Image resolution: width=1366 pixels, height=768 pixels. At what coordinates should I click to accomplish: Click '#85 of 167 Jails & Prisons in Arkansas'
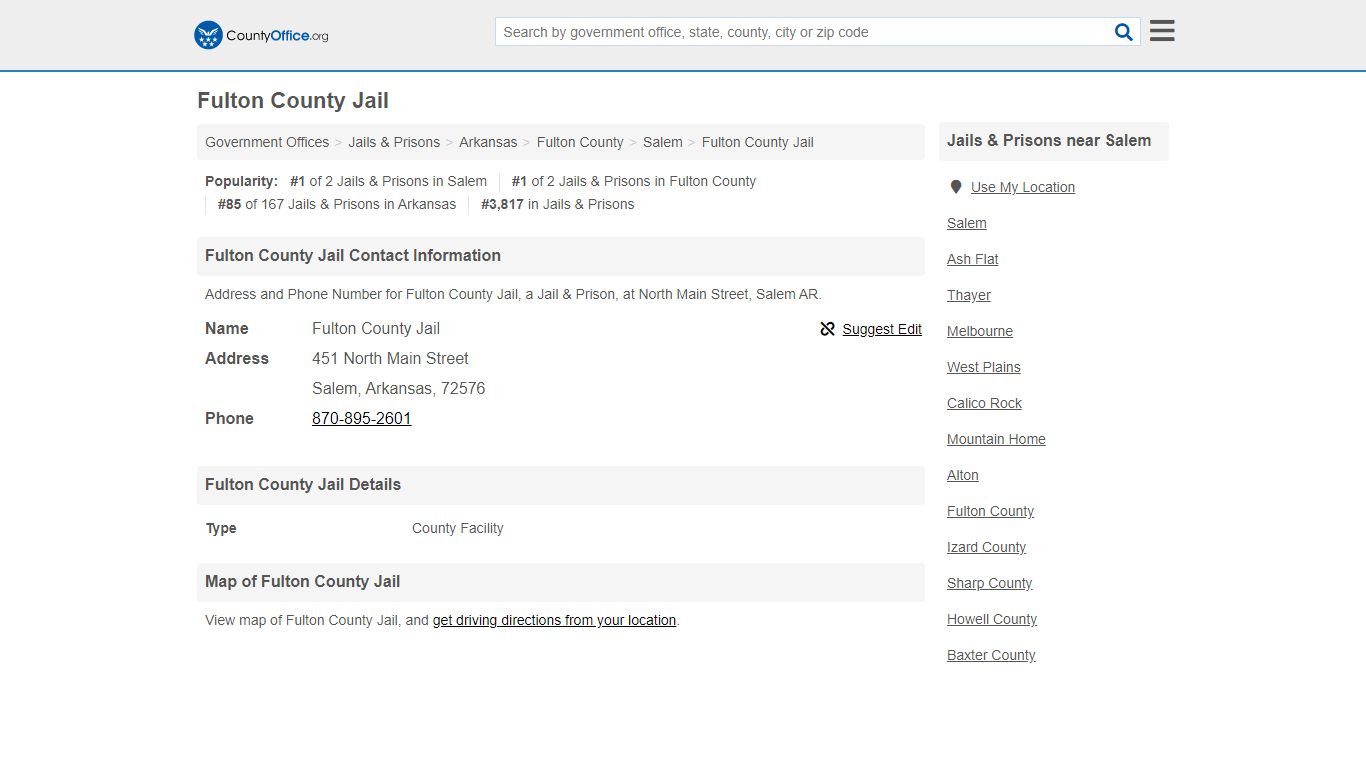337,204
